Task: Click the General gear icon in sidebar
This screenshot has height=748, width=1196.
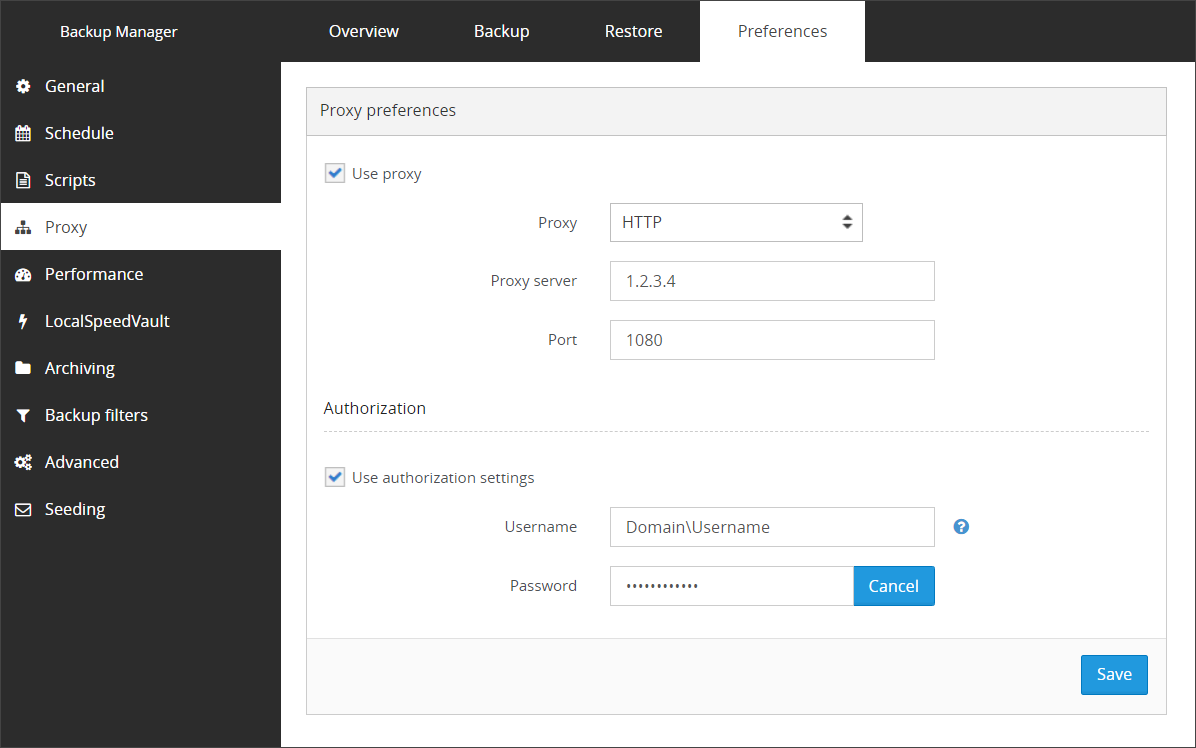Action: point(23,87)
